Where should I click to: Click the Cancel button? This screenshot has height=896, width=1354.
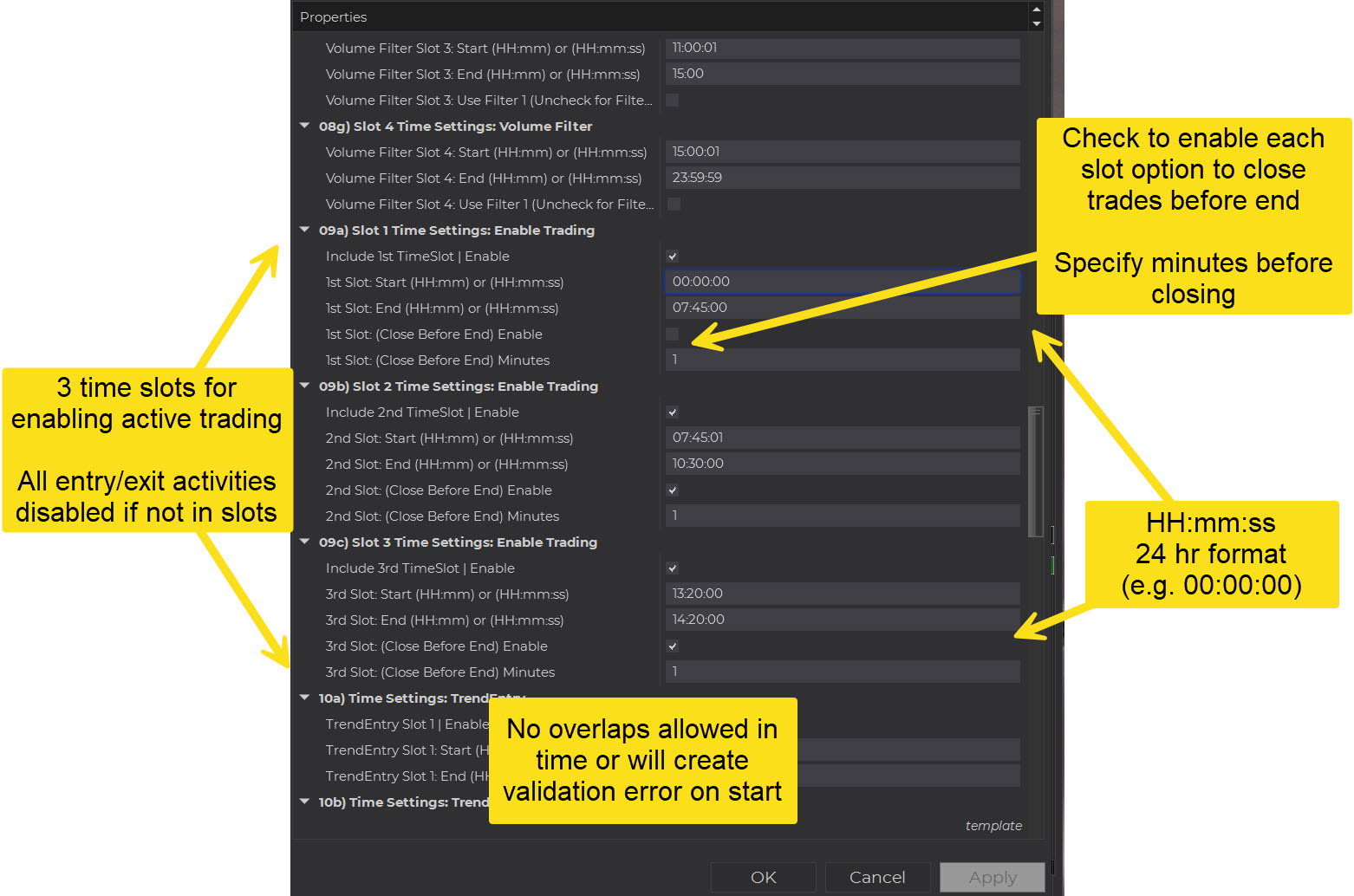click(x=877, y=877)
